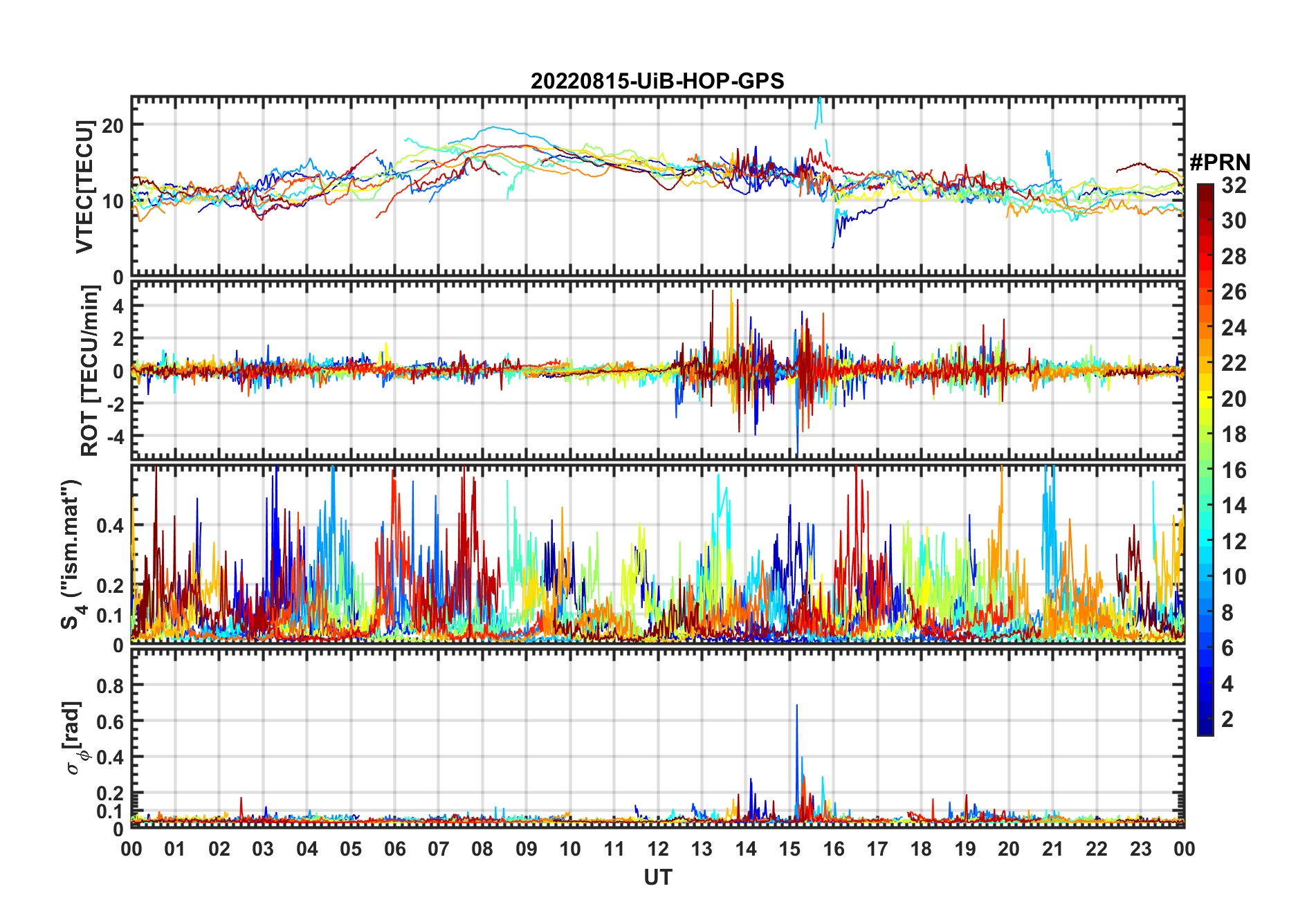Click the 15 hour tick label on x-axis
Screen dimensions: 1316x920
click(x=789, y=849)
